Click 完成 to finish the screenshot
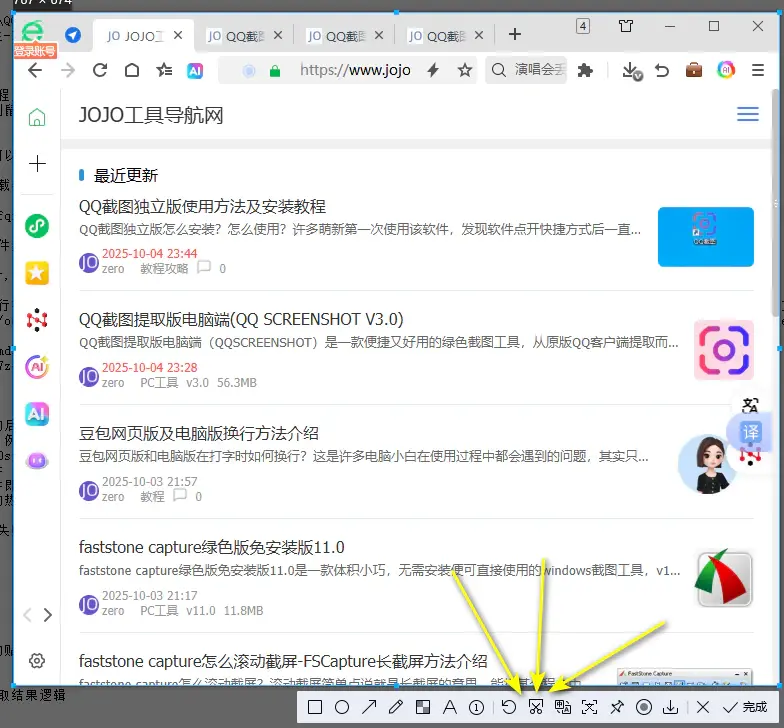The width and height of the screenshot is (784, 728). pyautogui.click(x=746, y=707)
